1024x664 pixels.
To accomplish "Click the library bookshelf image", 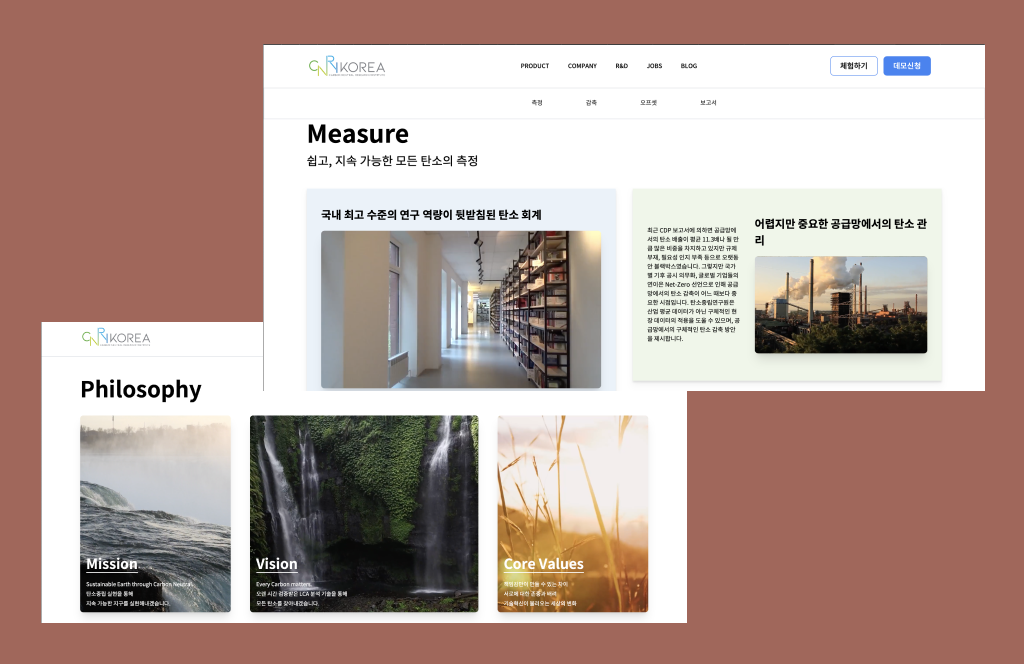I will (x=461, y=309).
